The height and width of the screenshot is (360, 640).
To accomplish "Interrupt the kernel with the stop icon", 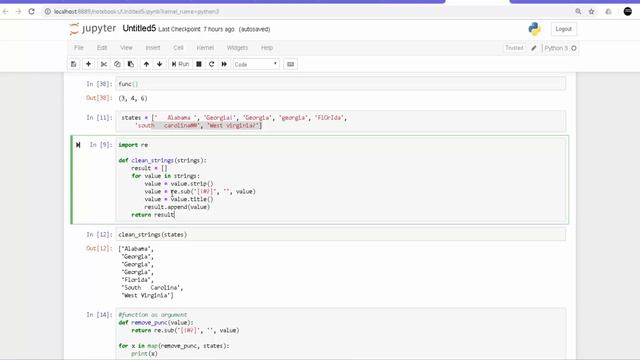I will coord(199,64).
